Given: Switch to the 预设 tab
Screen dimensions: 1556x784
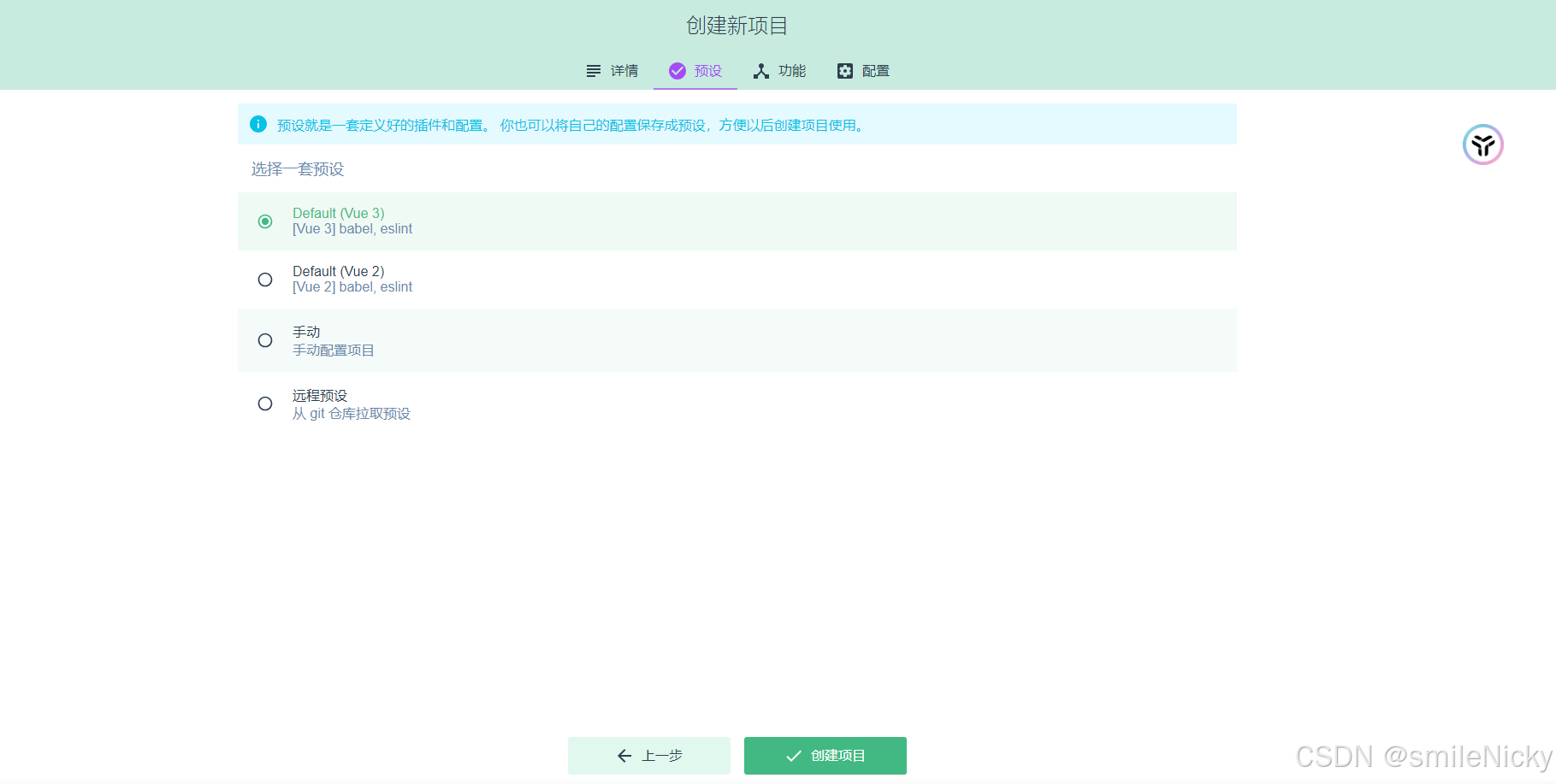Looking at the screenshot, I should (x=695, y=71).
